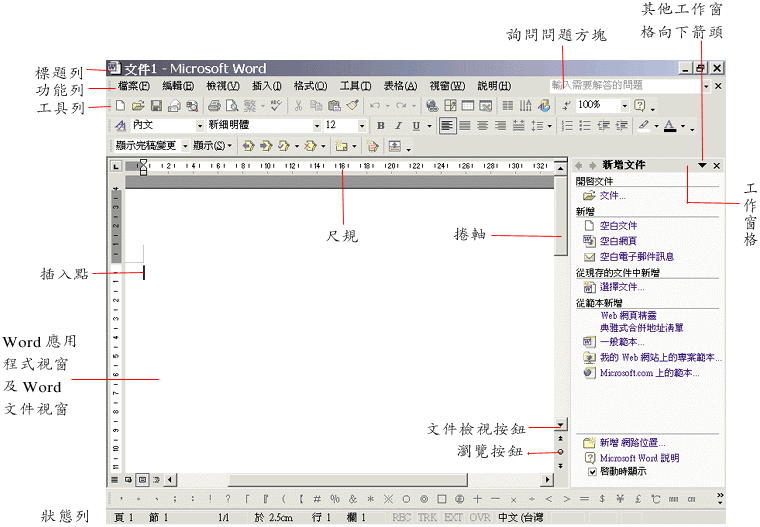The width and height of the screenshot is (760, 527).
Task: Save the document with the floppy icon
Action: 156,105
